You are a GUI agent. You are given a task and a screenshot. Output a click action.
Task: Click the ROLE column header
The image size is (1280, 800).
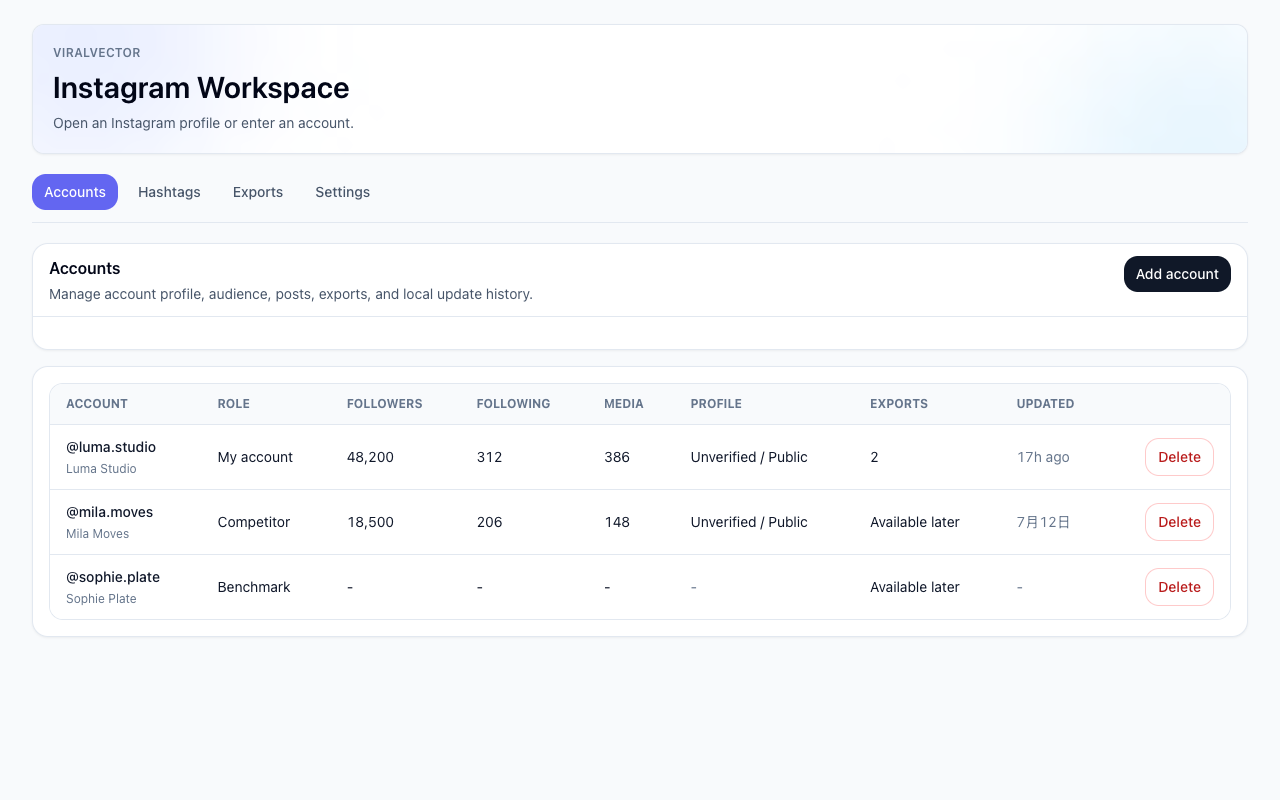tap(234, 404)
